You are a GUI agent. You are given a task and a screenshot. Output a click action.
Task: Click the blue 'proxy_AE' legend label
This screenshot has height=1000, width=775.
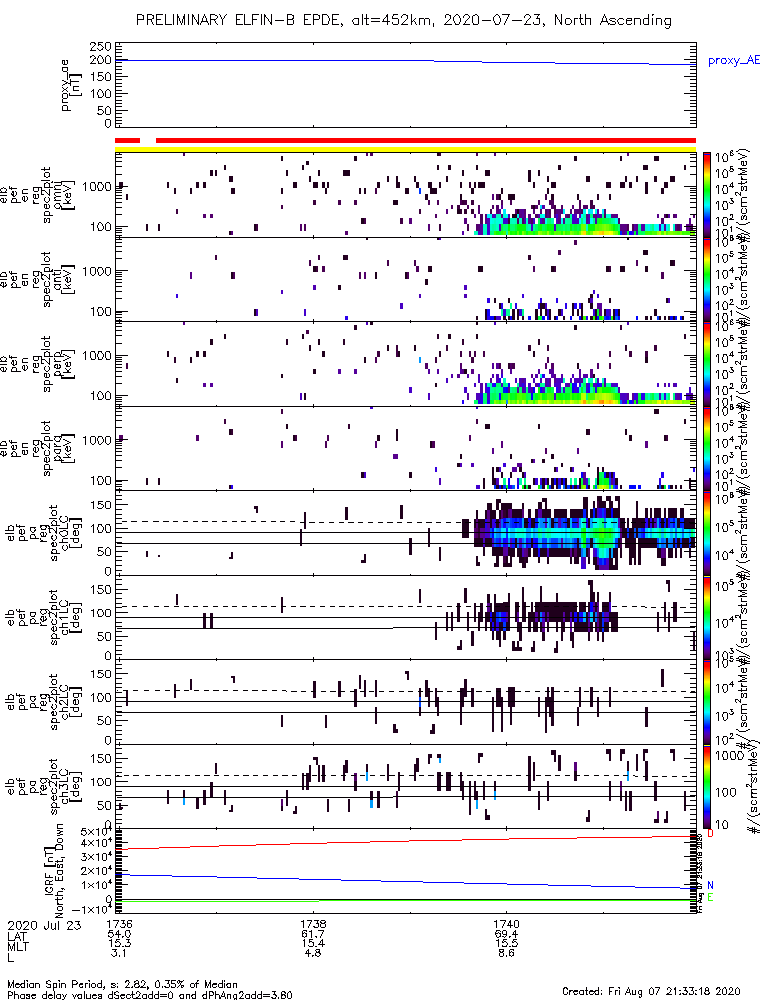tap(734, 61)
